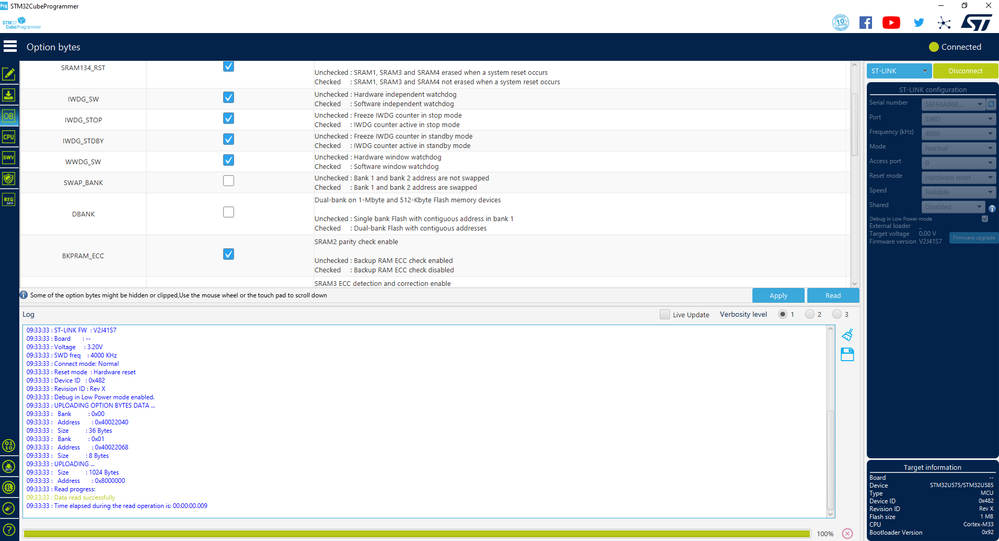Screen dimensions: 999x541
Task: Click the option bytes vertical scrollbar
Action: coord(854,124)
